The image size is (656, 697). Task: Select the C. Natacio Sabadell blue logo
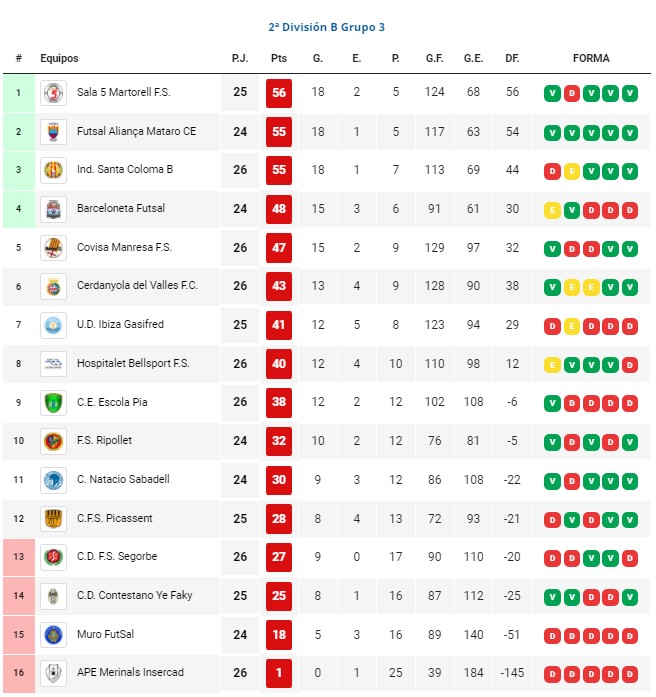(53, 480)
